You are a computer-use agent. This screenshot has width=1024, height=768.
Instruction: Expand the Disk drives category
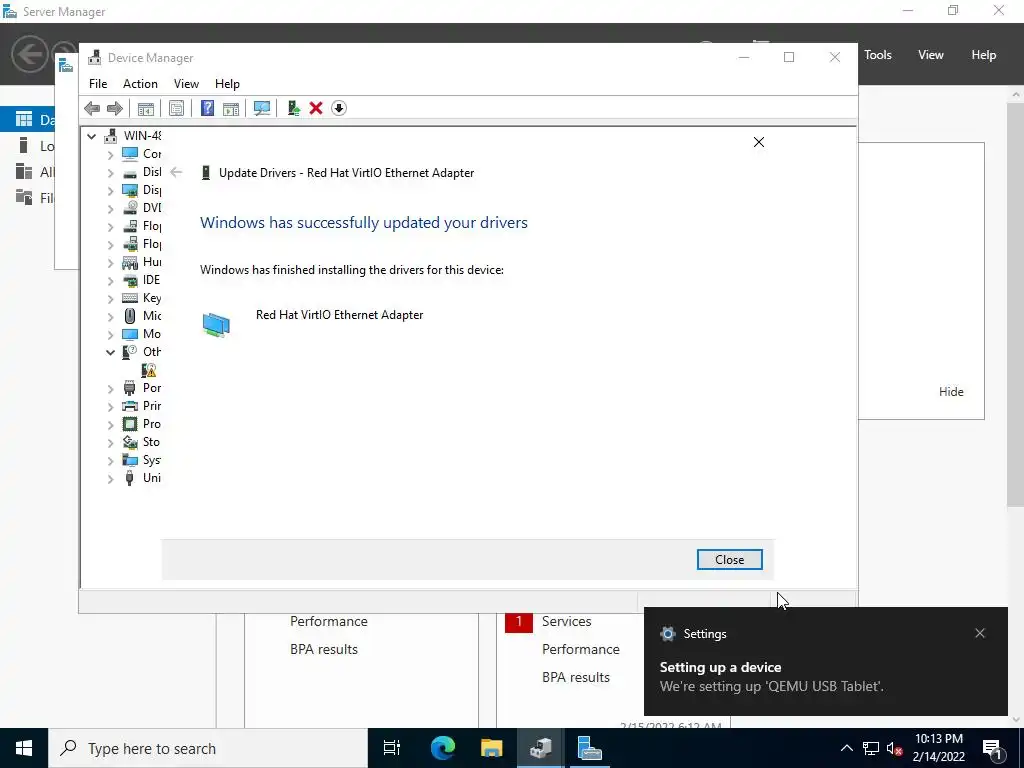click(x=110, y=173)
